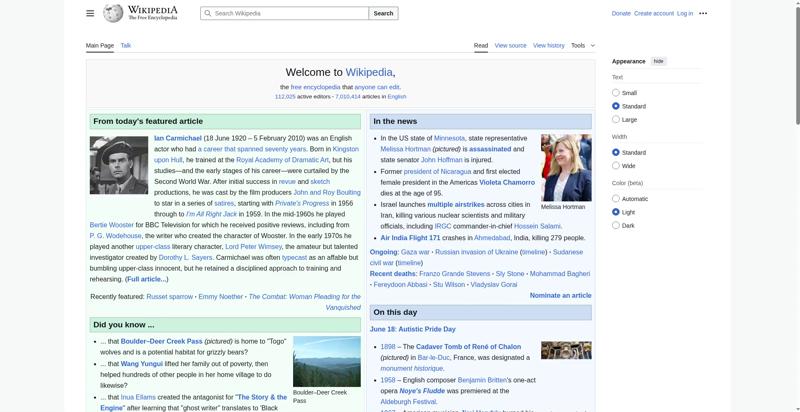Click the Create account link

(654, 13)
